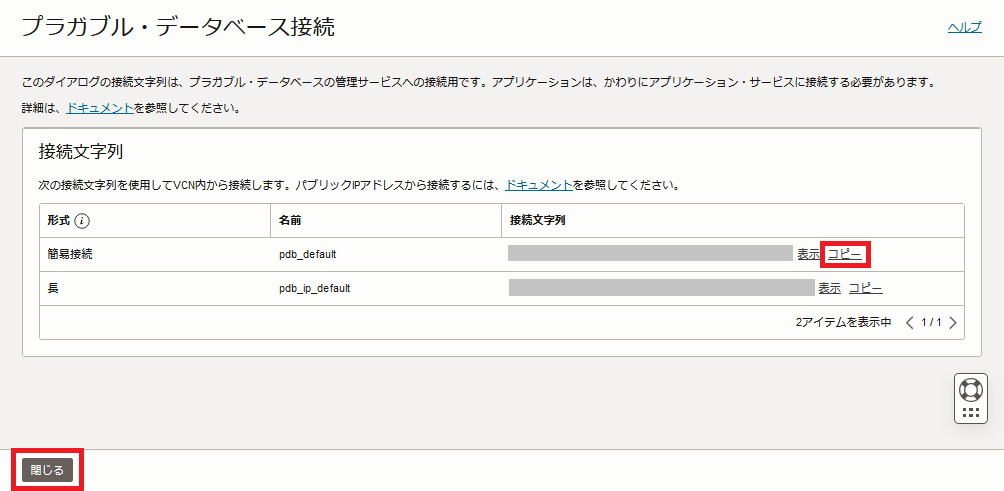Click the masked connection string in 長 row
Screen dimensions: 1004x491
(661, 288)
